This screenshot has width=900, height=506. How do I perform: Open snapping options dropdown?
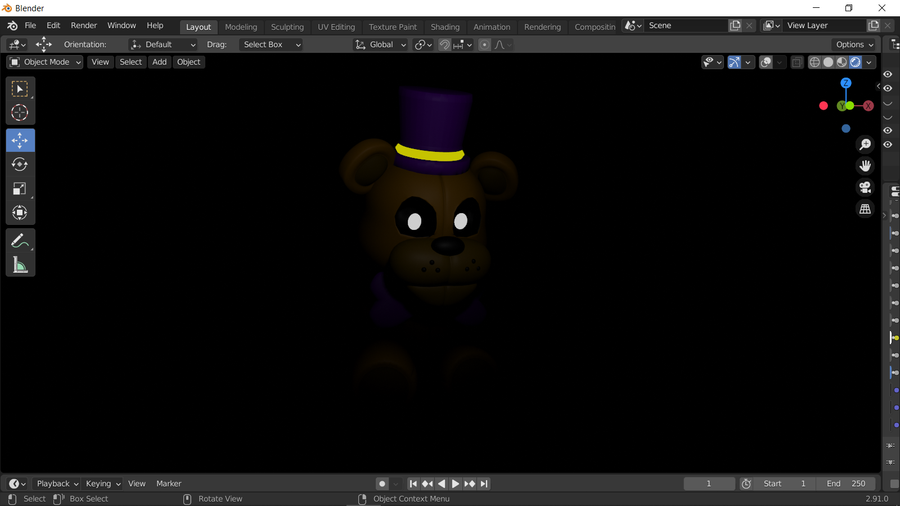point(463,44)
